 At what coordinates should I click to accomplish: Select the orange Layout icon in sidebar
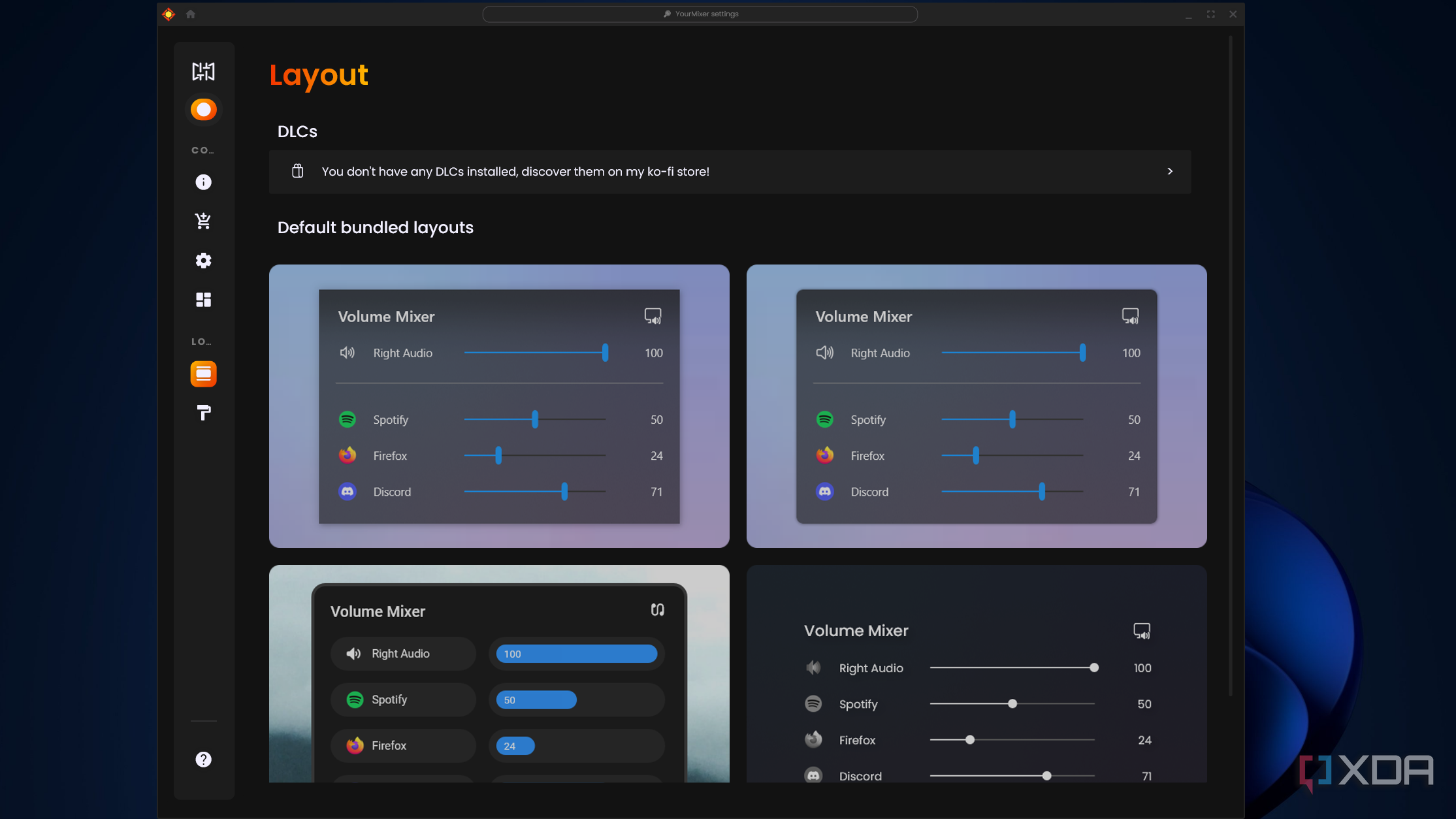(x=203, y=374)
